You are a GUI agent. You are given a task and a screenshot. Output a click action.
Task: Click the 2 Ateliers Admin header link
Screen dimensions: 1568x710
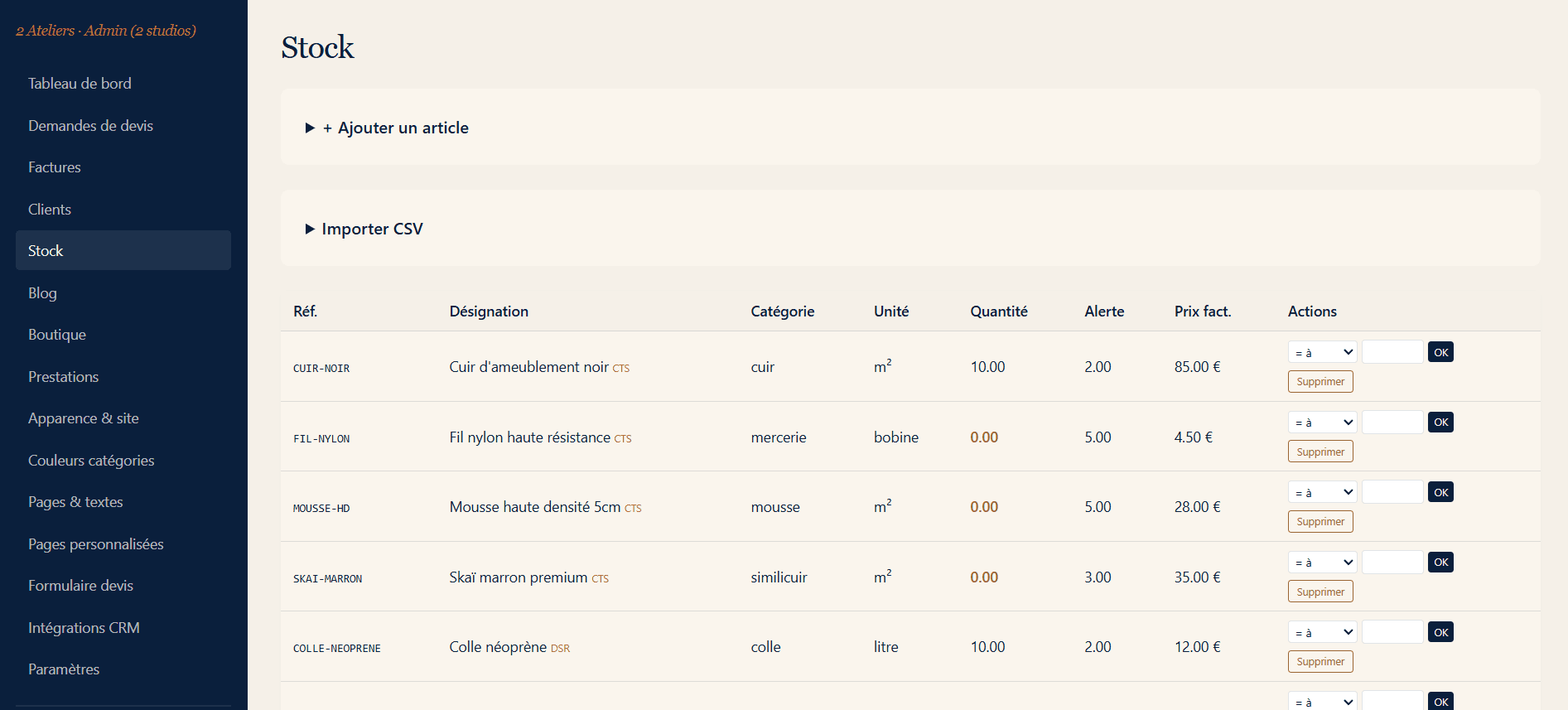(x=106, y=31)
